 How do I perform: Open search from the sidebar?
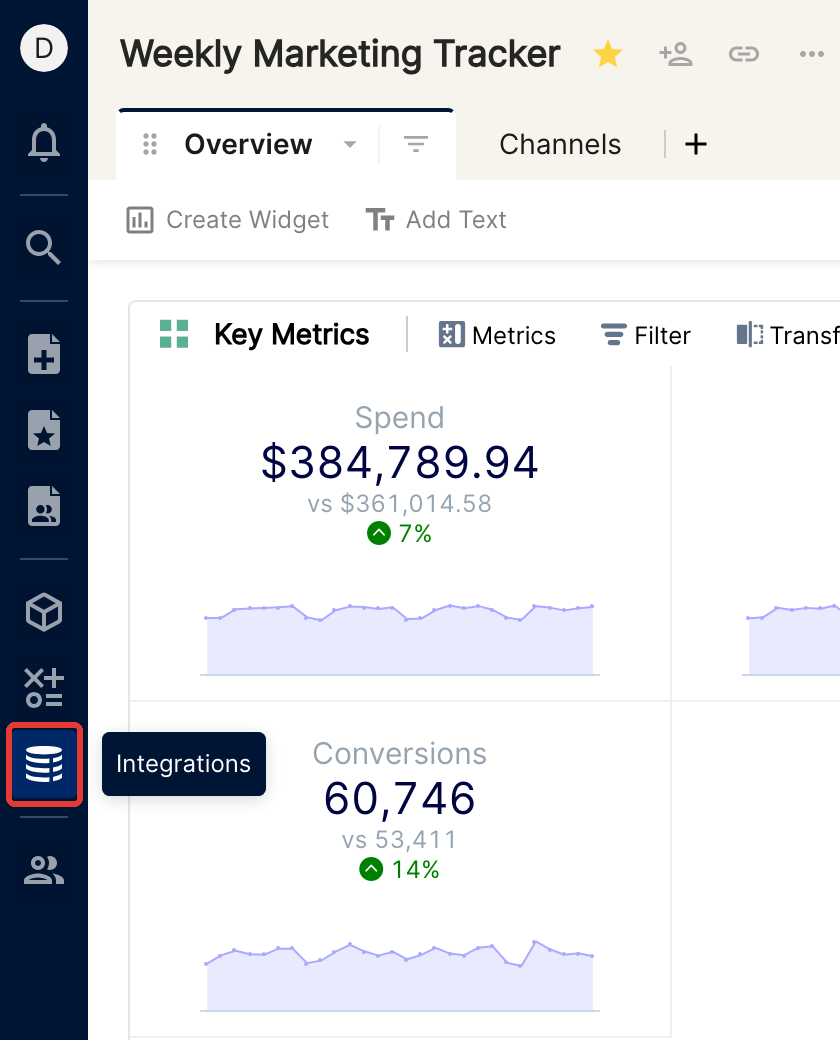pos(44,247)
